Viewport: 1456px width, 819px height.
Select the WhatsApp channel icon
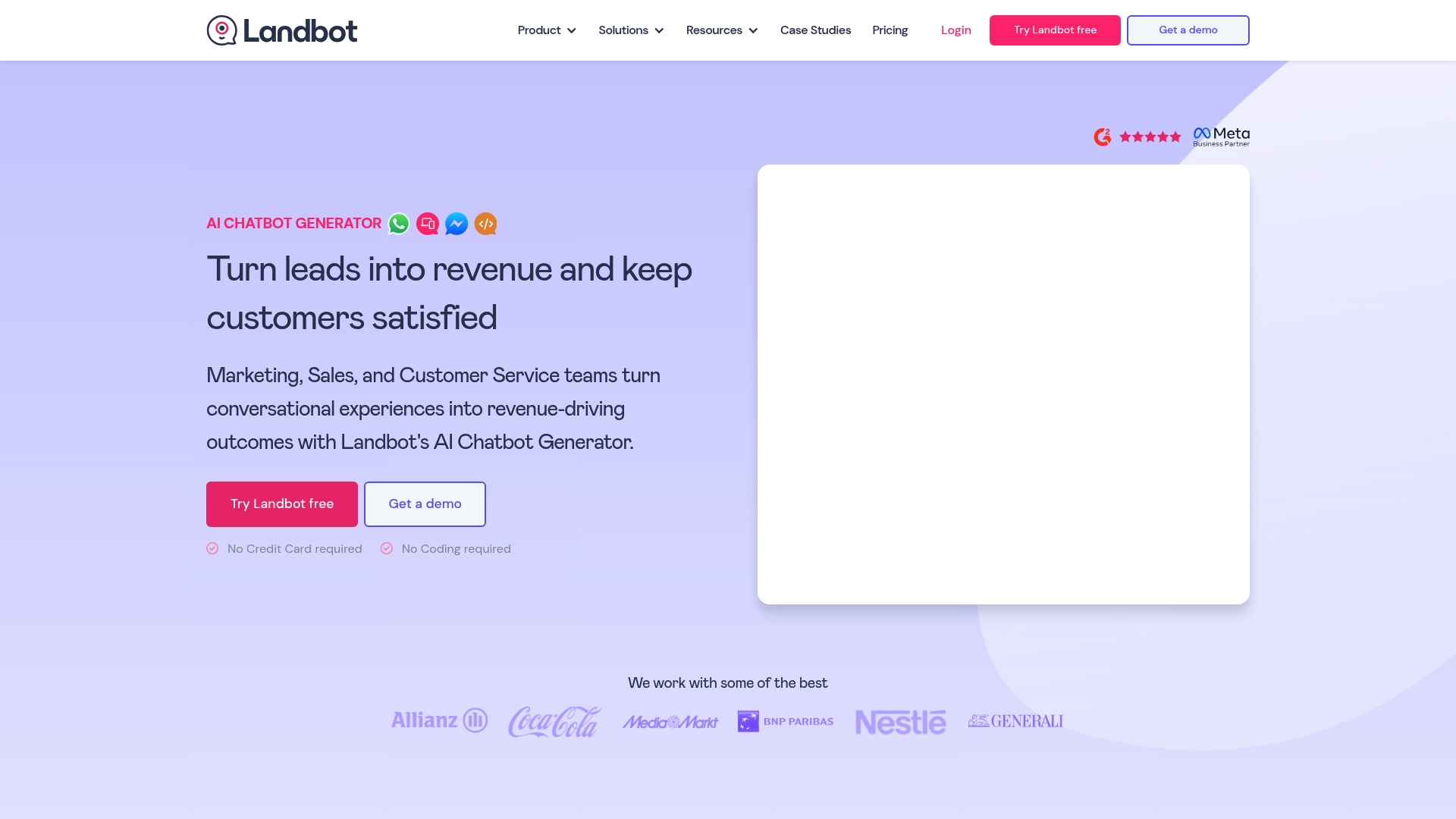(x=398, y=224)
